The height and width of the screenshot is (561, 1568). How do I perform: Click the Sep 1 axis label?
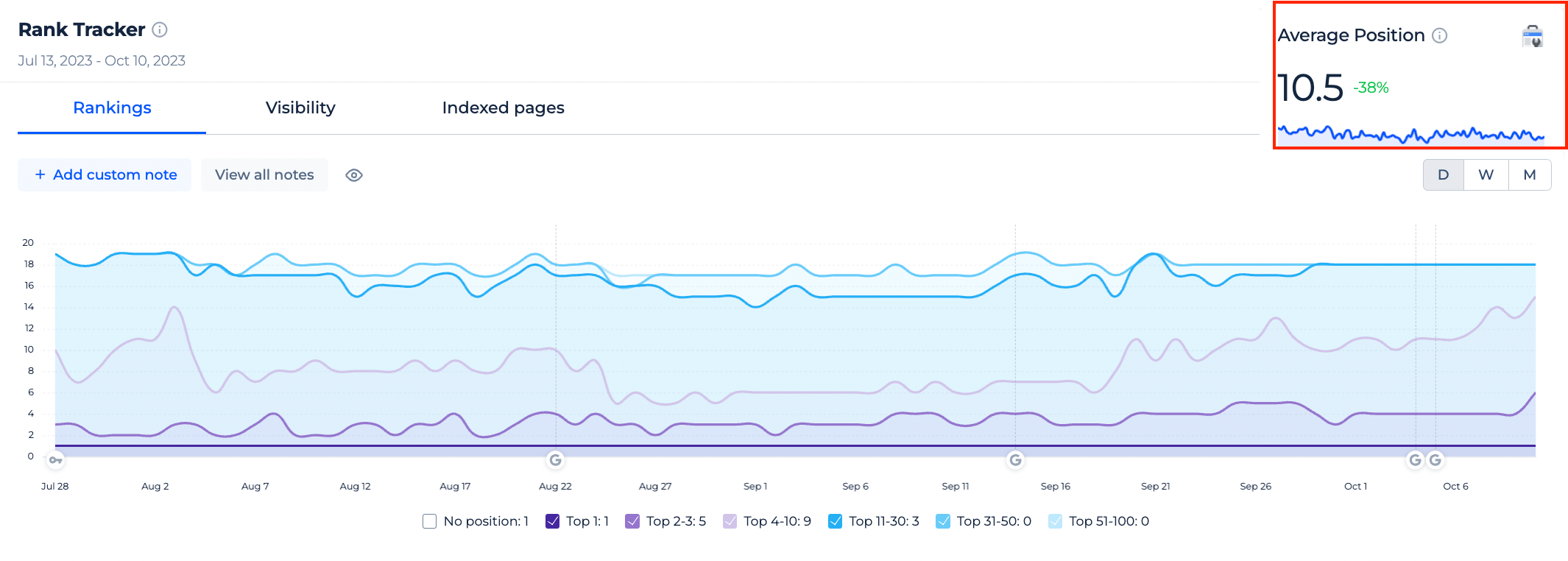point(755,487)
